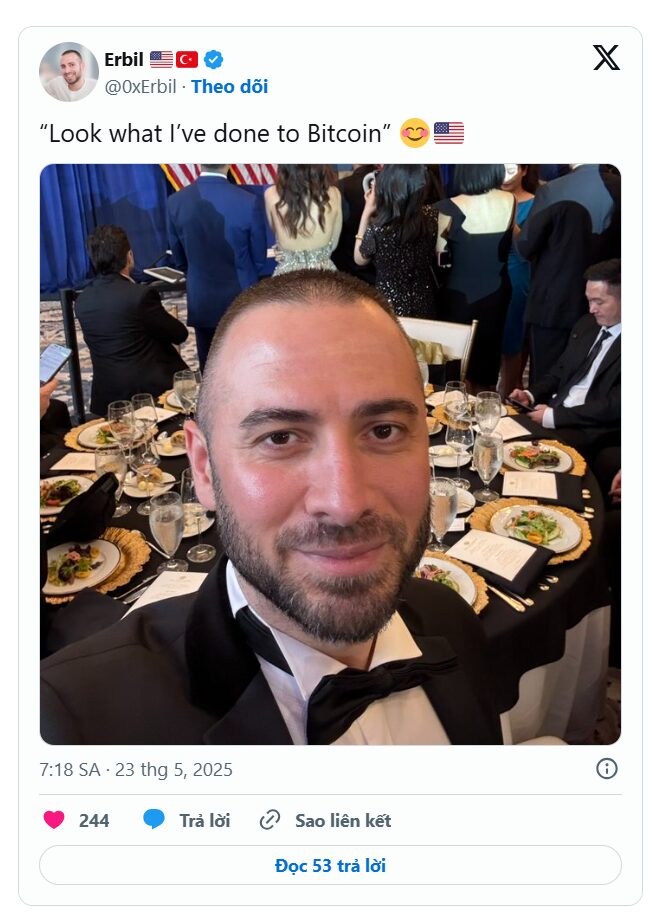Click the blue verified badge
Screen dimensions: 653x920
(214, 59)
